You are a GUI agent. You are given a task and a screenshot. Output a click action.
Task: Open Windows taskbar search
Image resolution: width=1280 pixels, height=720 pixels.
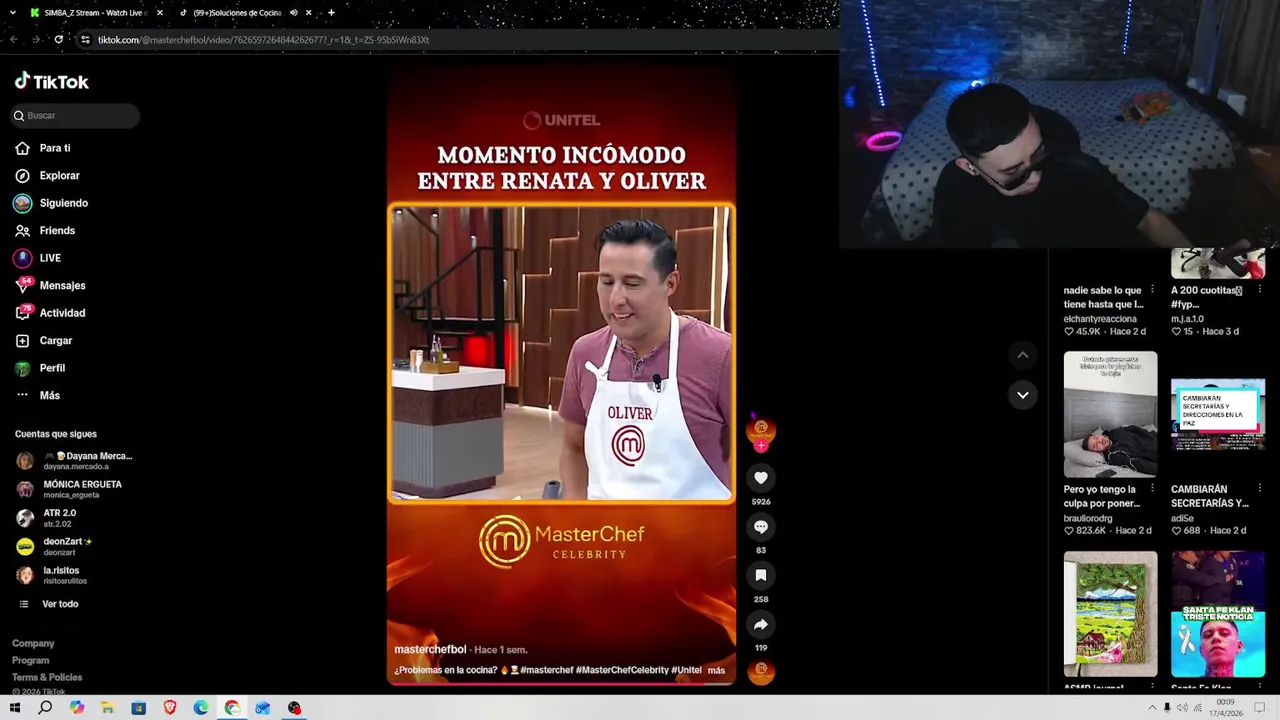(x=45, y=708)
